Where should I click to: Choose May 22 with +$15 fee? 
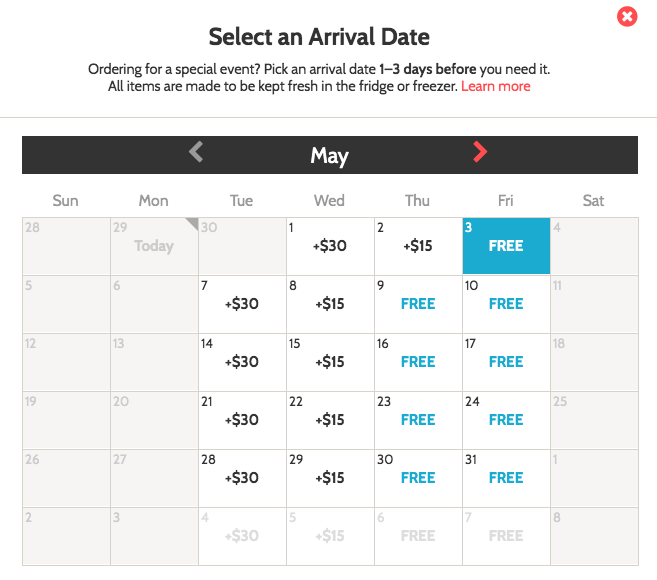pos(330,420)
